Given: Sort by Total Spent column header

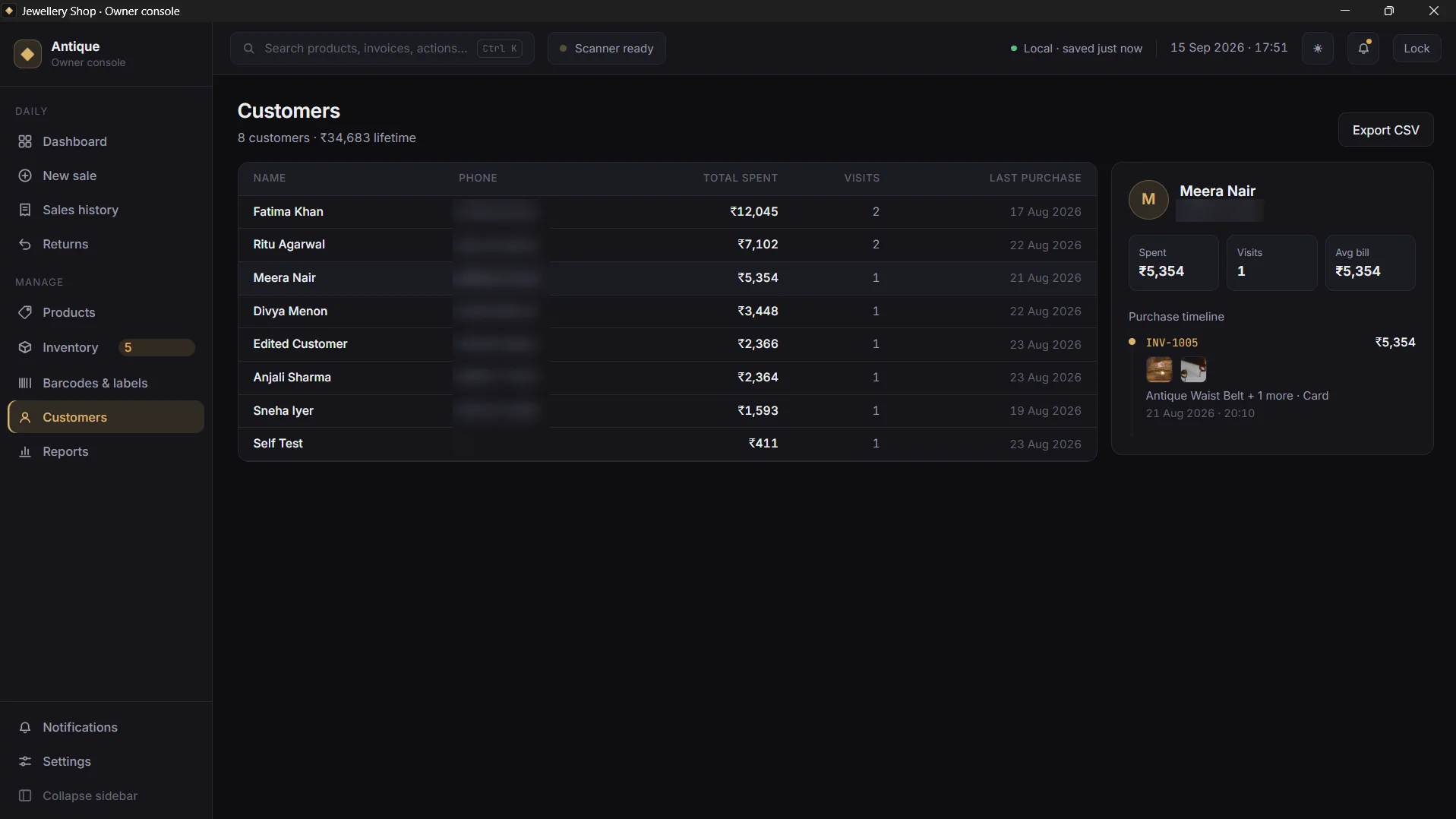Looking at the screenshot, I should click(740, 179).
